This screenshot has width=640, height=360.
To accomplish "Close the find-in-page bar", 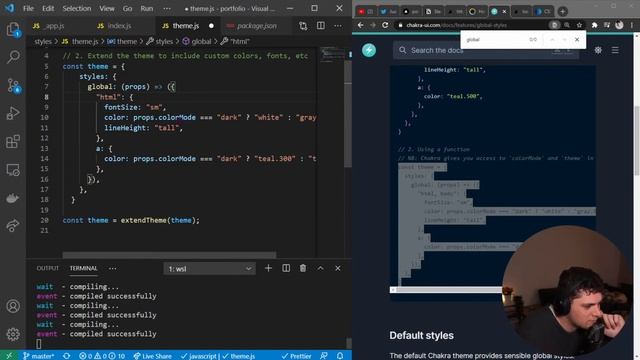I will click(577, 40).
